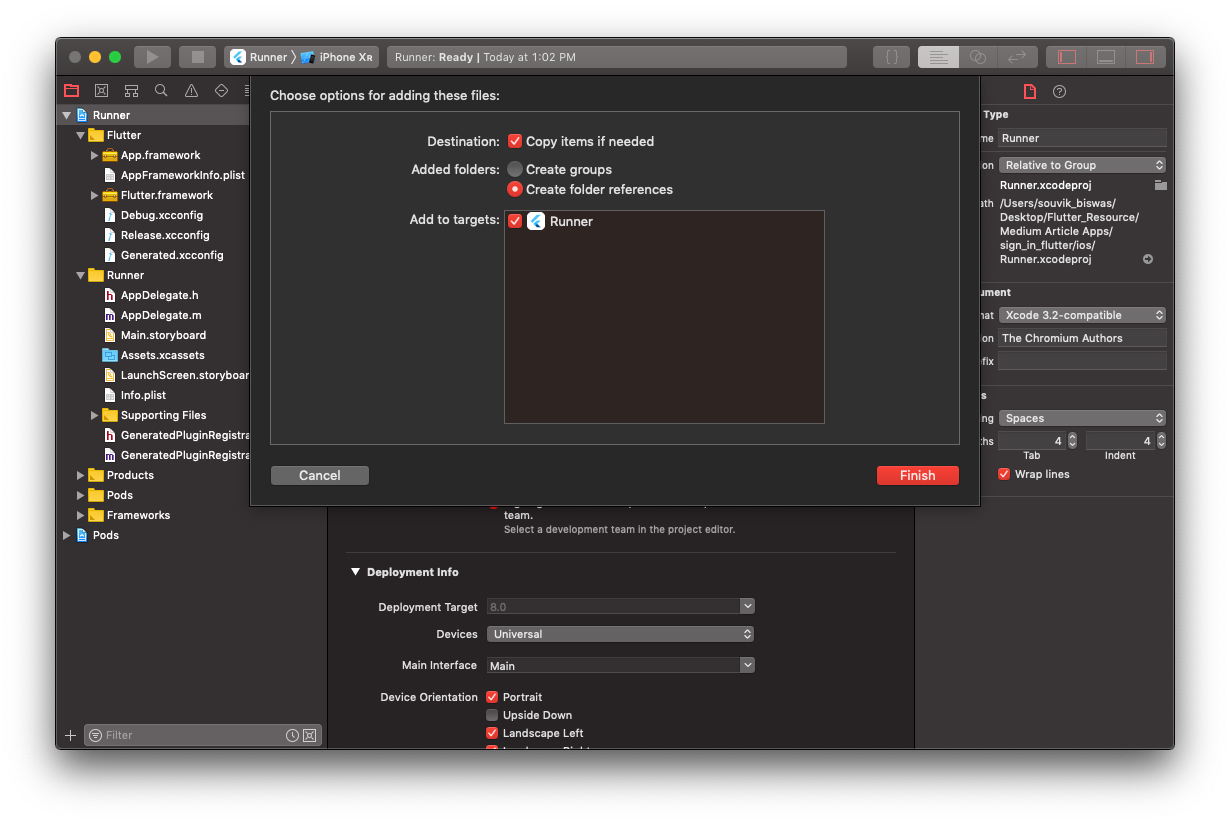This screenshot has height=823, width=1230.
Task: Toggle the Navigator pane visibility button
Action: tap(1067, 57)
